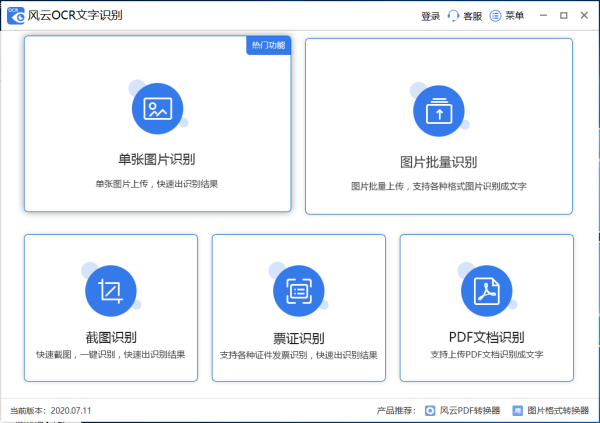
Task: Click description 支持各种证件发票识别，快速出识别结果
Action: (x=298, y=355)
